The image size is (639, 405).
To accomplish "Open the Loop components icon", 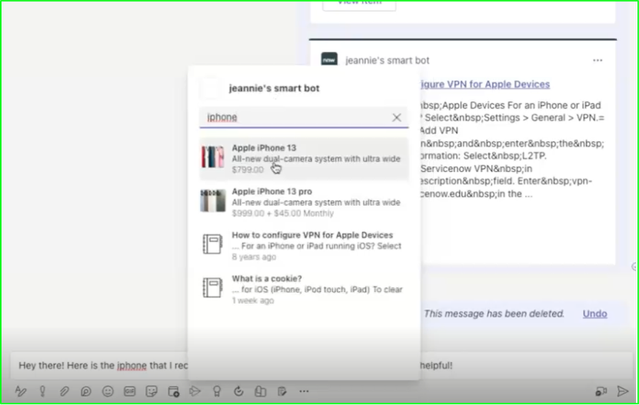I will [x=86, y=391].
